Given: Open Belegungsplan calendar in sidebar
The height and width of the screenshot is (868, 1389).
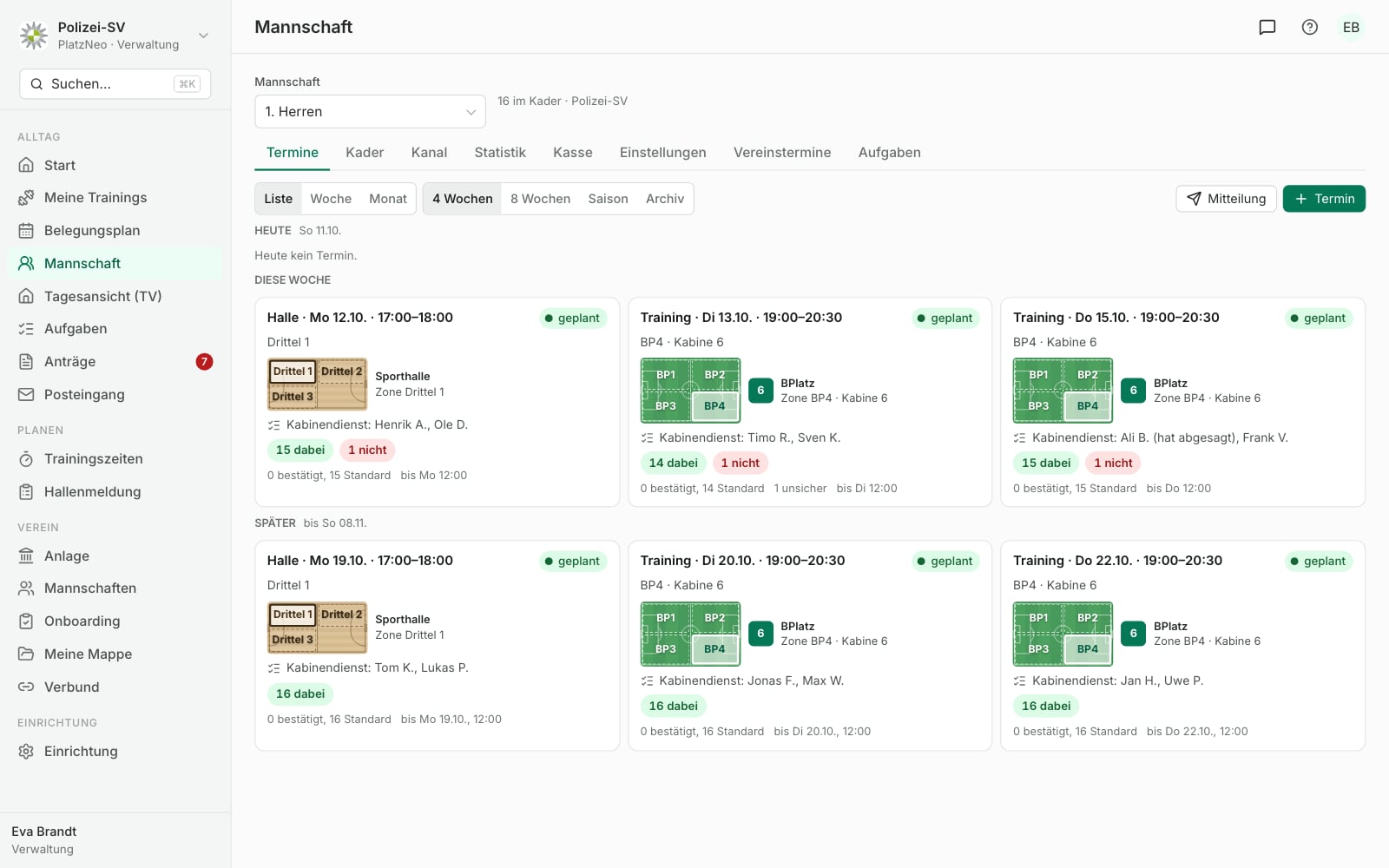Looking at the screenshot, I should (115, 231).
